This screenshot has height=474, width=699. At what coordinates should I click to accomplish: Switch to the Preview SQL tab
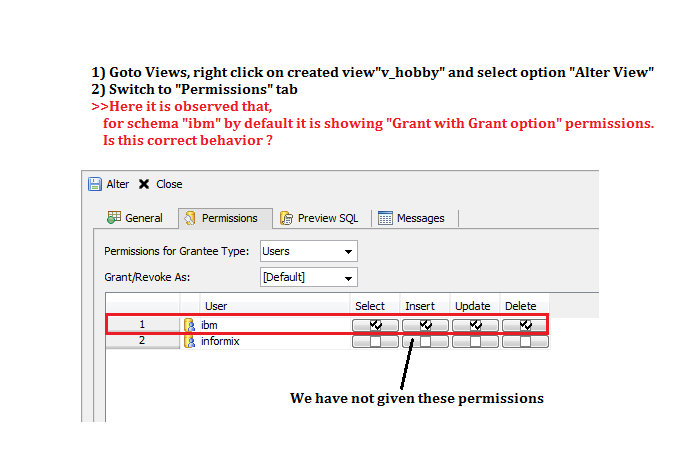[320, 218]
